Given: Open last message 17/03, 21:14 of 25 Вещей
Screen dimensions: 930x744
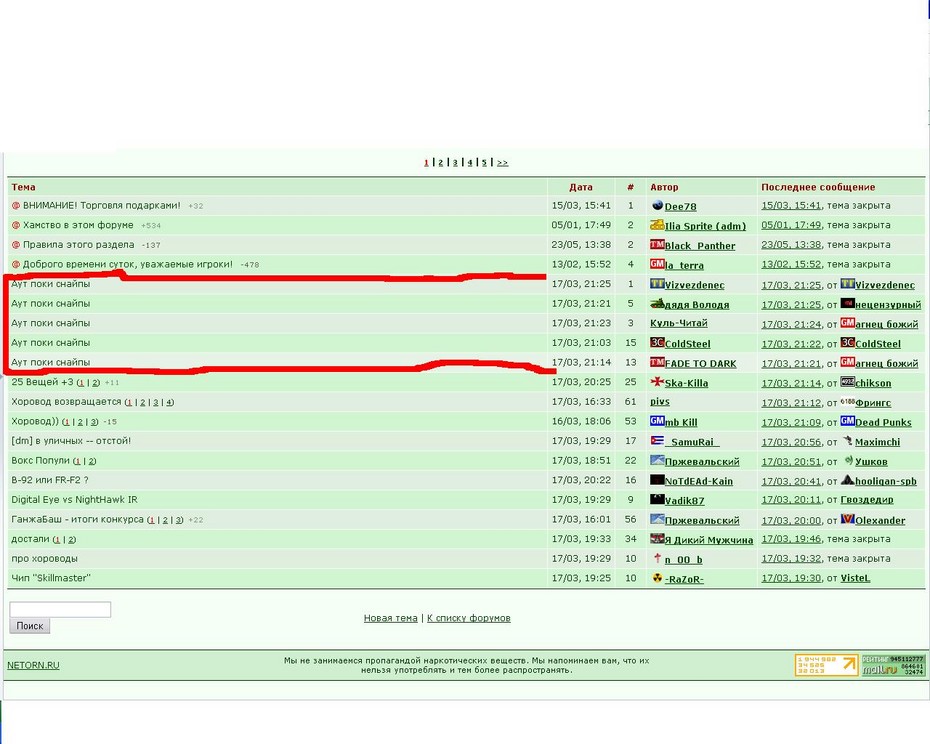Looking at the screenshot, I should point(791,383).
